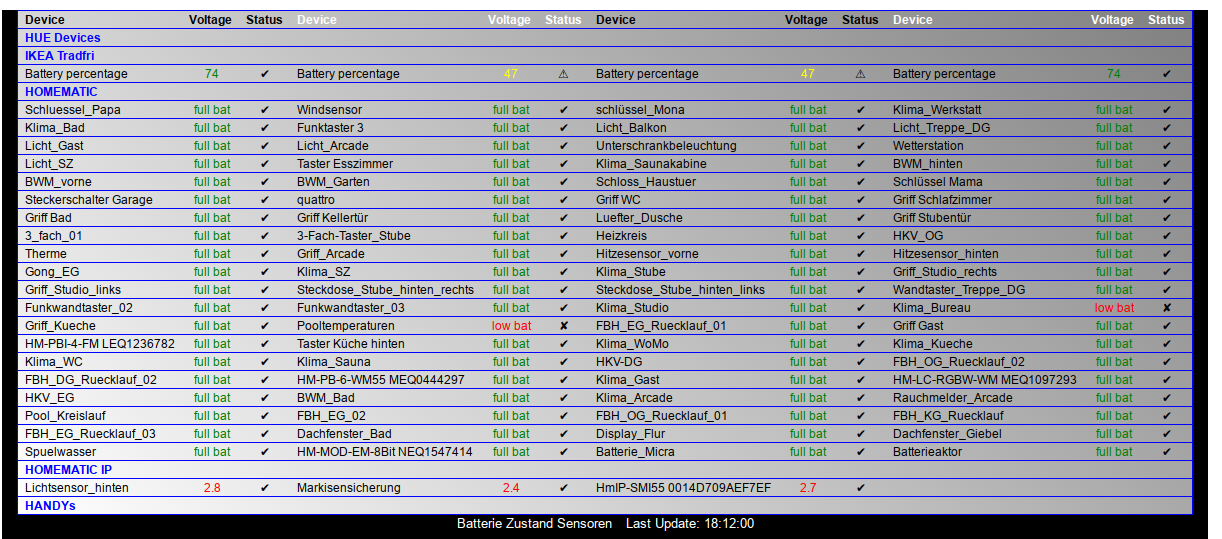Select the Schlüssel Mama device name

(938, 182)
